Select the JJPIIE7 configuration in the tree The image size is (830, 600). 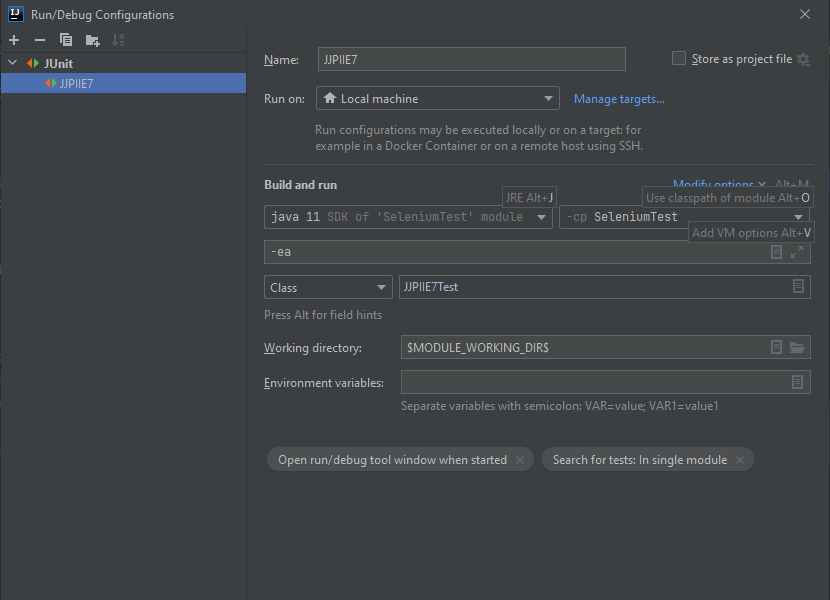(x=123, y=83)
